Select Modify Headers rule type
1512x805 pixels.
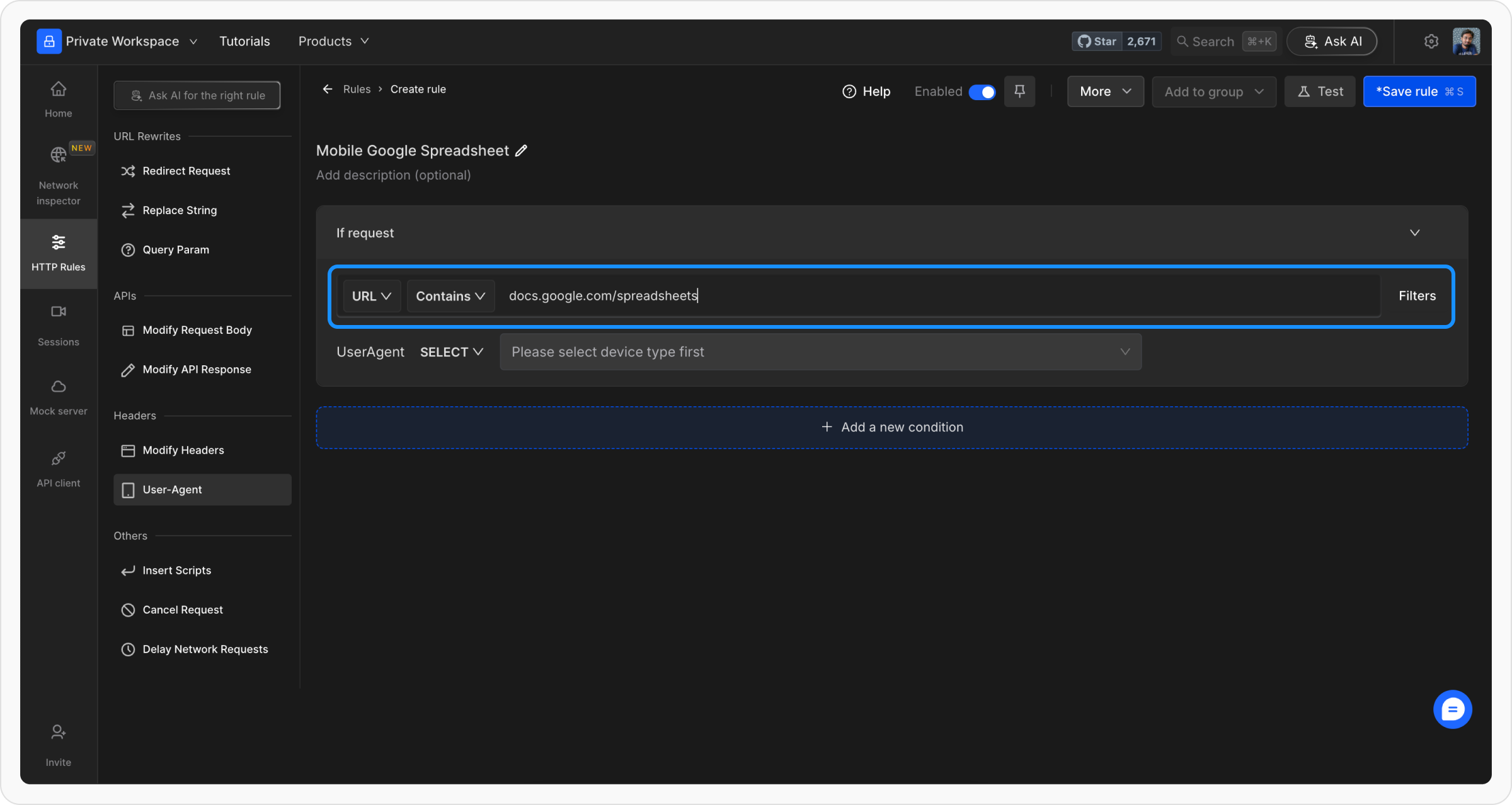[x=183, y=450]
